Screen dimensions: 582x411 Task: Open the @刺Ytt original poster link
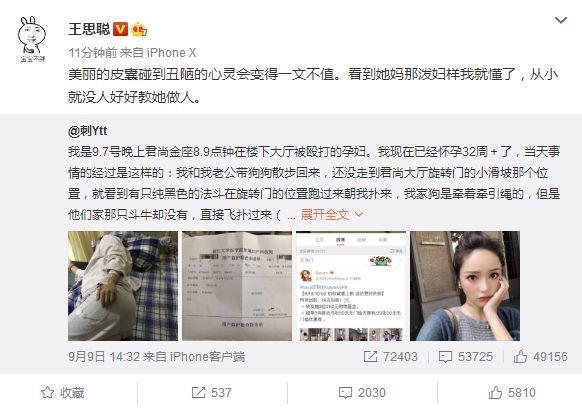[88, 131]
